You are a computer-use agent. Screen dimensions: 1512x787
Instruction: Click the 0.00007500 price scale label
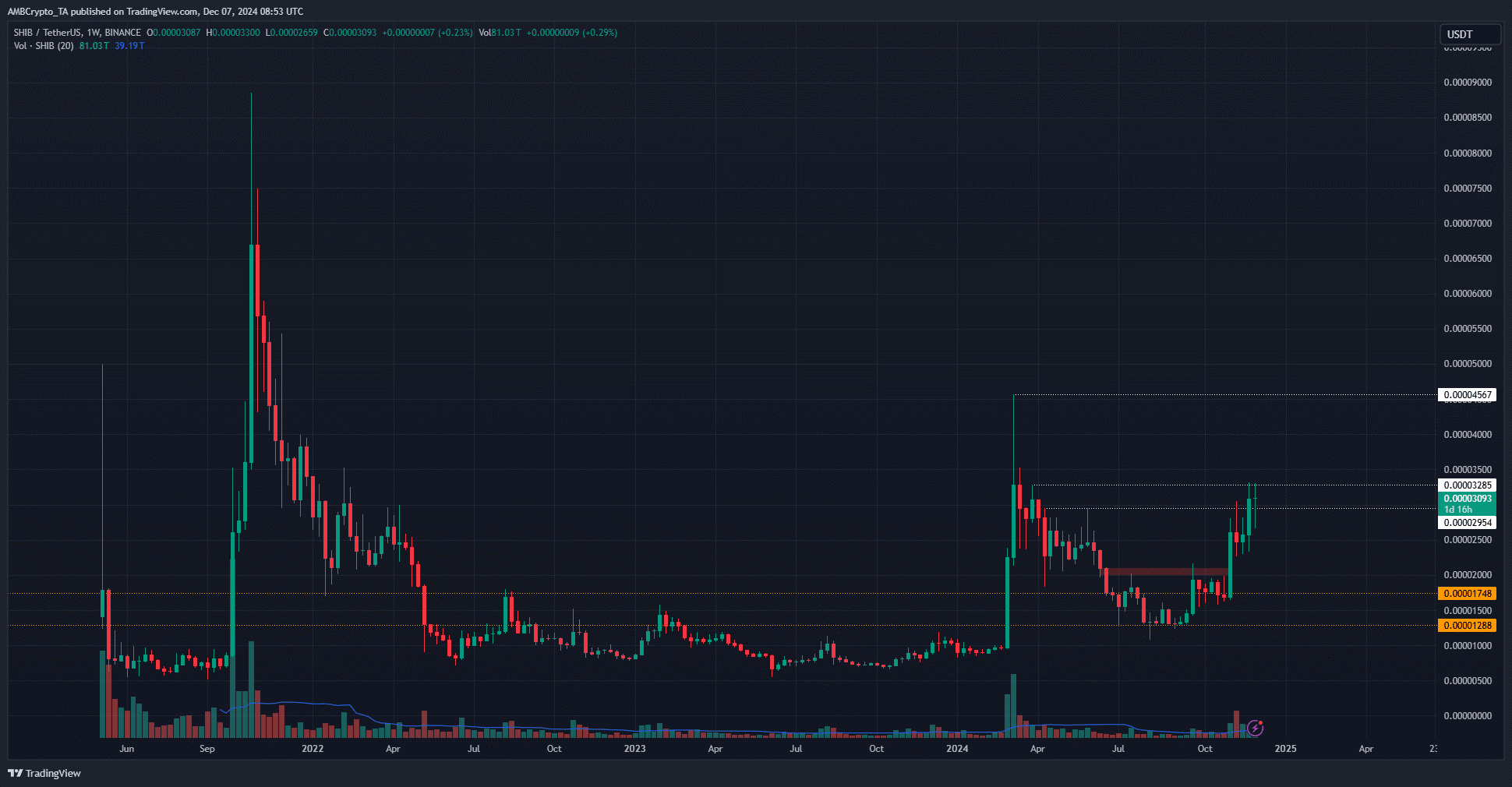tap(1468, 189)
